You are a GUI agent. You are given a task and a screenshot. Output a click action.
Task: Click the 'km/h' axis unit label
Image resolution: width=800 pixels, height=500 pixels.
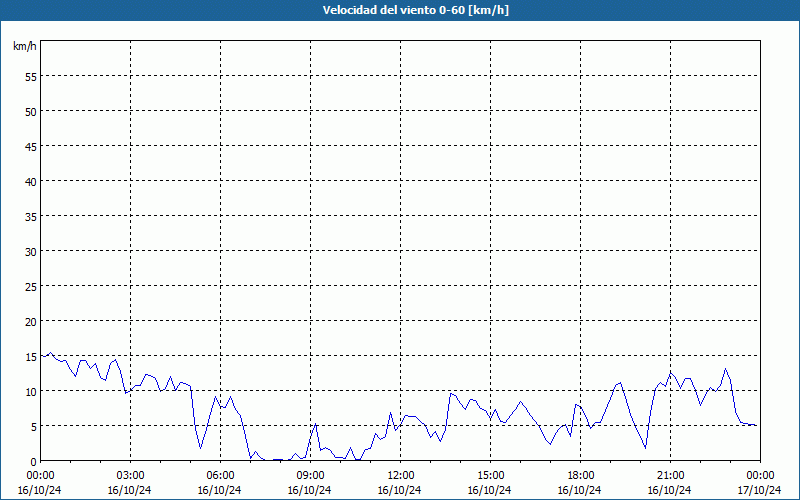coord(24,46)
